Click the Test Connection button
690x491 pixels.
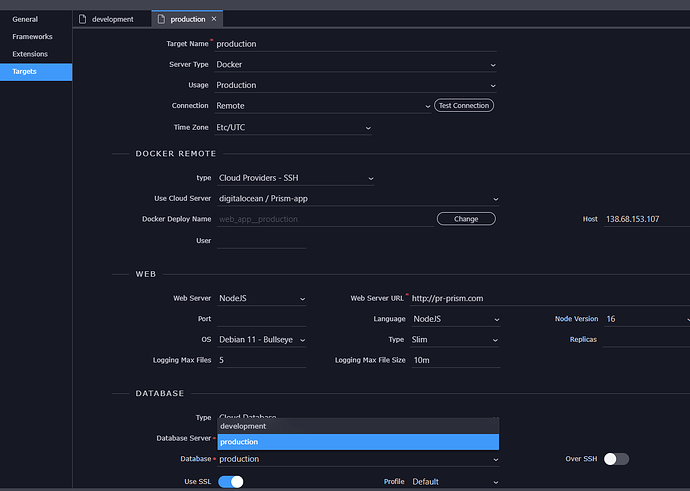464,106
